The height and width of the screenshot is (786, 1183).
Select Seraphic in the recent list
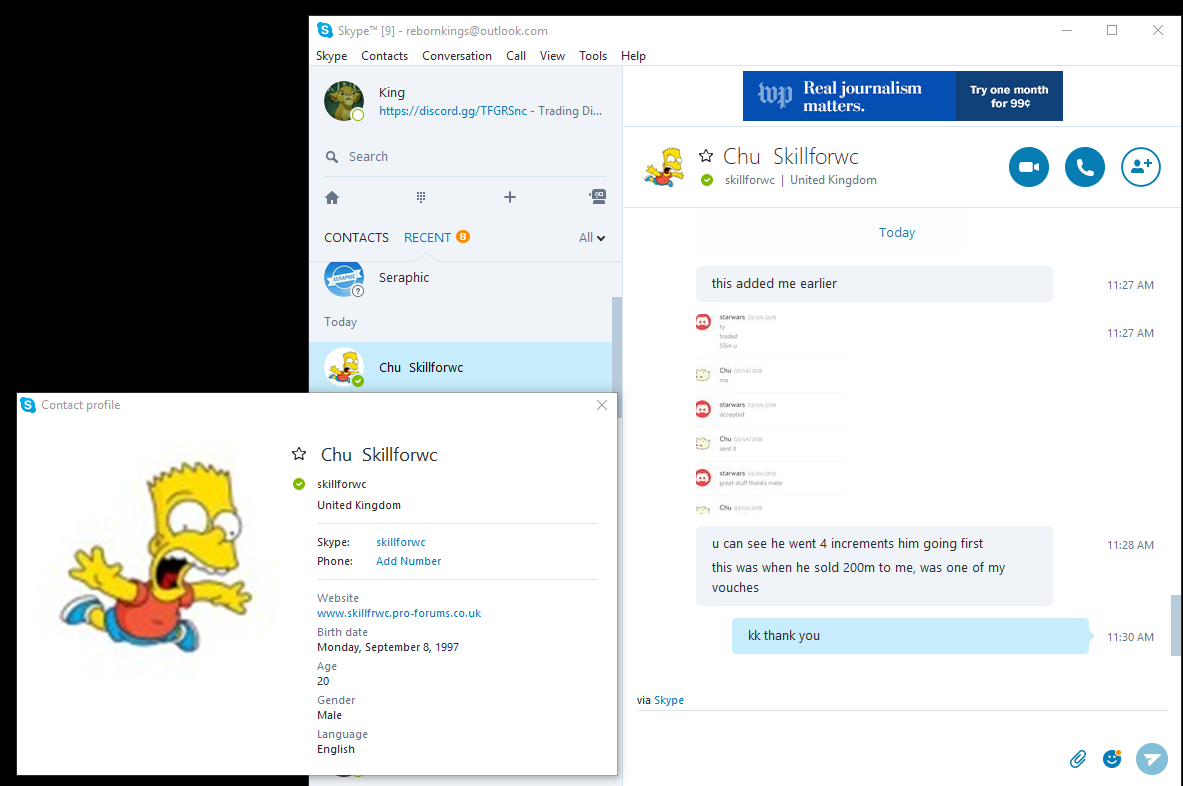tap(460, 278)
